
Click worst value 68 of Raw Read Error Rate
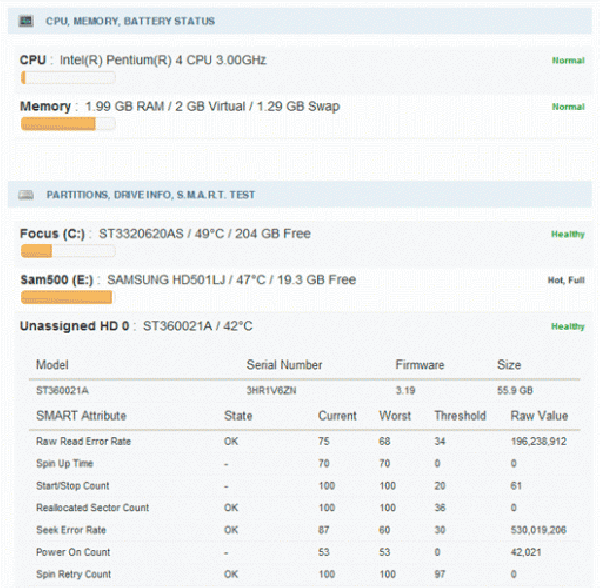click(385, 441)
